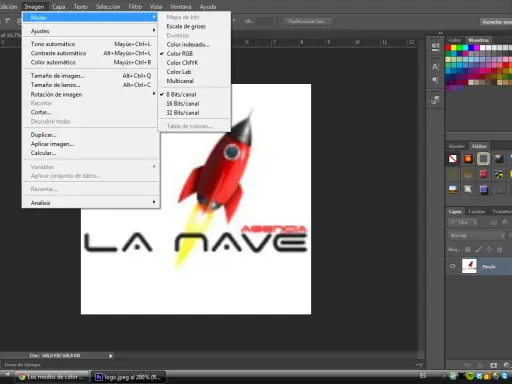The width and height of the screenshot is (512, 384).
Task: Open the layer filter Tipo dropdown
Action: [x=463, y=222]
